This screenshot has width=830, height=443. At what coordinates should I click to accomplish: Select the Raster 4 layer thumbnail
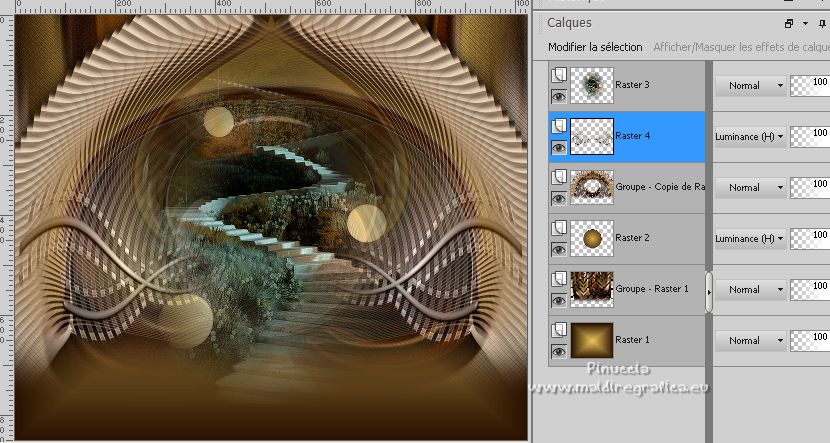[592, 137]
